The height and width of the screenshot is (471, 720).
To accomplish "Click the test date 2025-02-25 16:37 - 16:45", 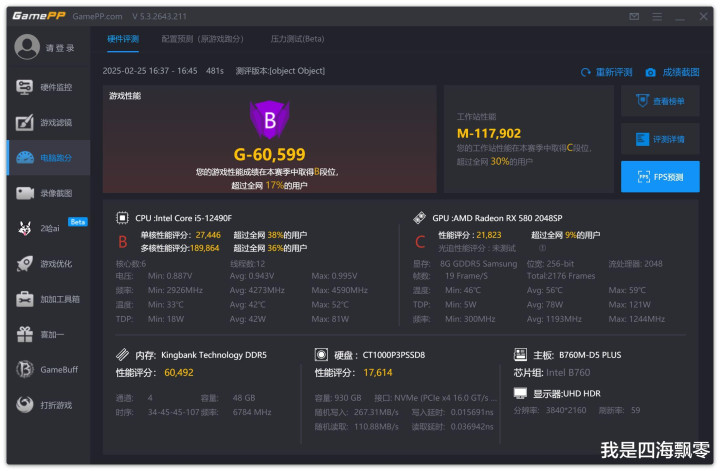I will point(150,71).
